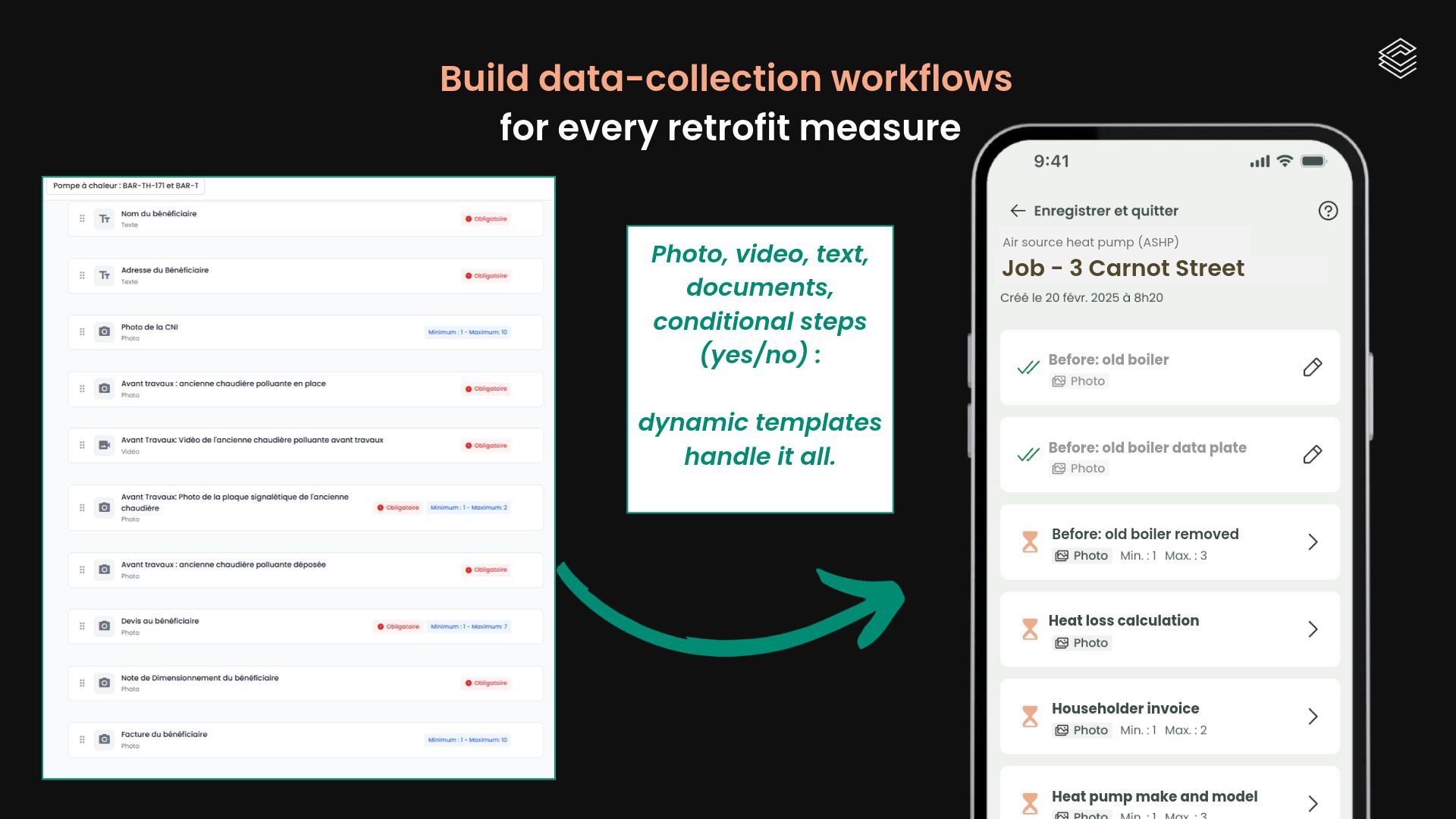Click 'Minimum : 1 - Maximum: 2' badge on plaque signalétique row
The image size is (1456, 819).
click(x=469, y=507)
